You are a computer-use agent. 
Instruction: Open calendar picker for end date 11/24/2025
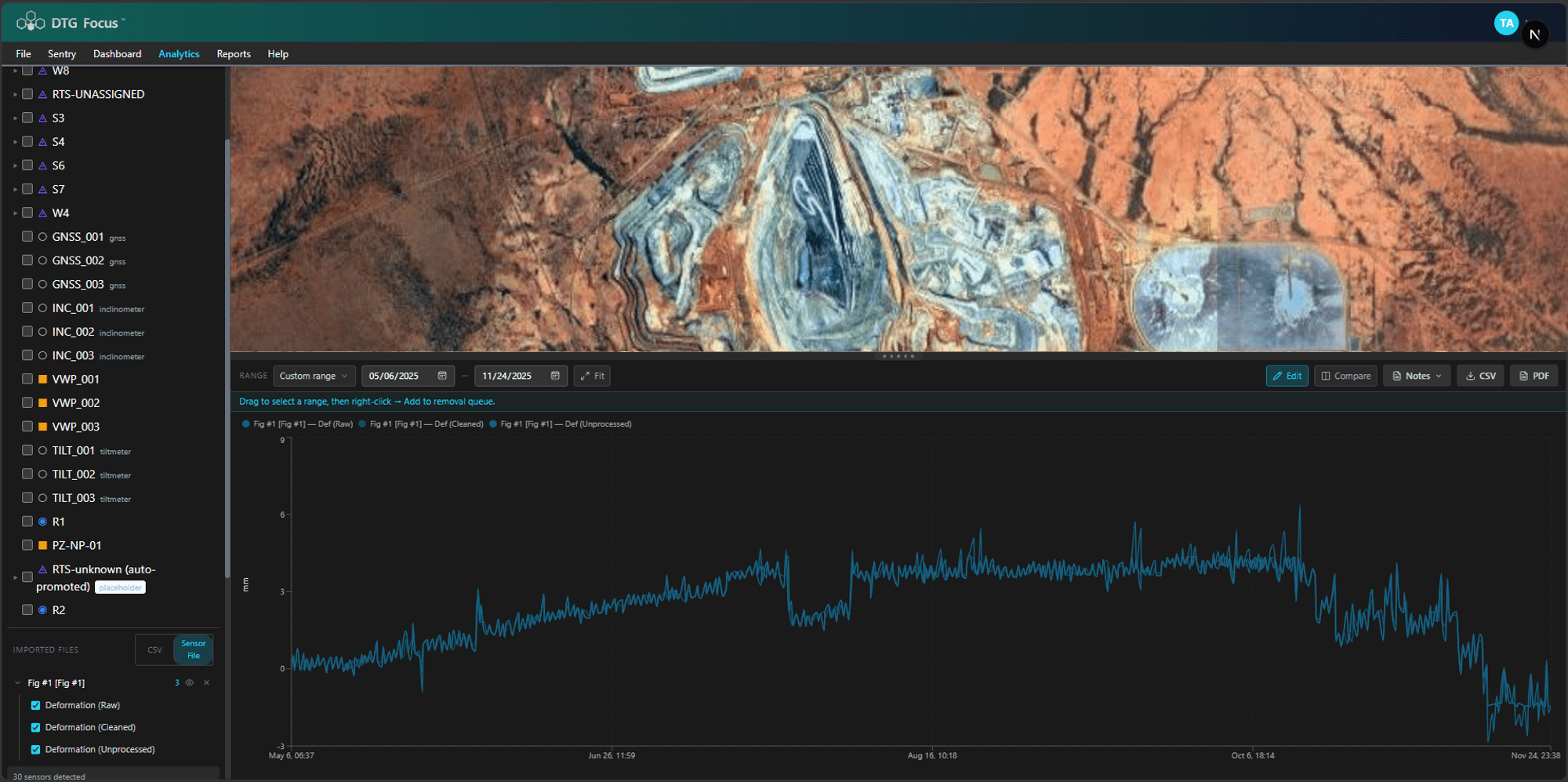coord(555,376)
